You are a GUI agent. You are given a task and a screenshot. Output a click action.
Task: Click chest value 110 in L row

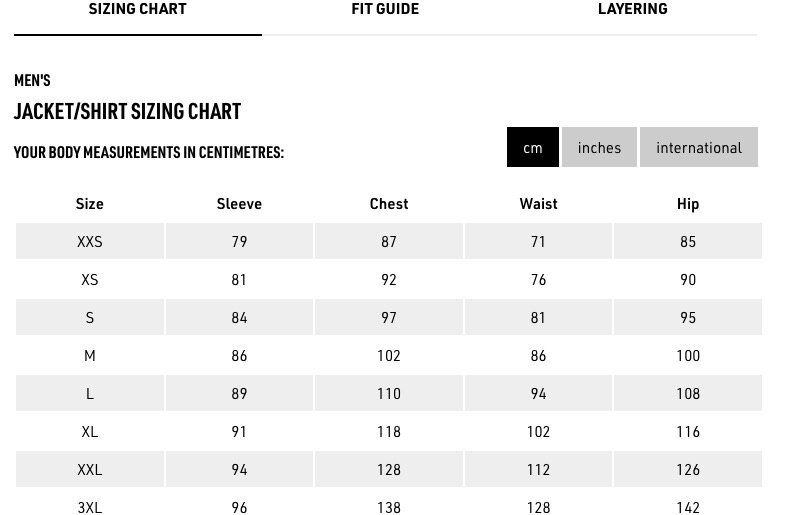(x=389, y=393)
